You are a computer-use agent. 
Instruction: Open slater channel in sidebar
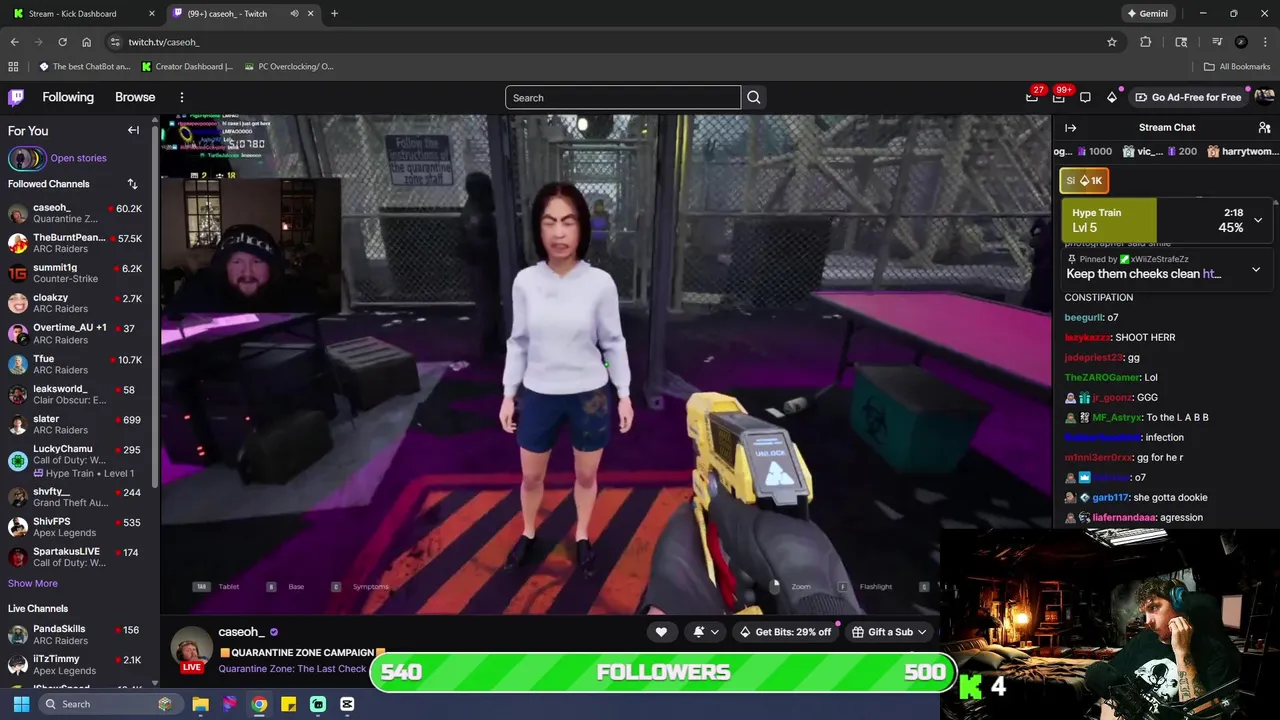78,424
